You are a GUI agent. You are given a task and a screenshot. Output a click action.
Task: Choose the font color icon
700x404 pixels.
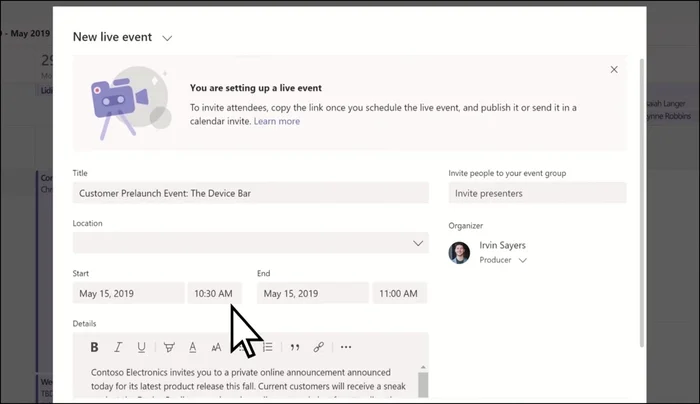[192, 347]
